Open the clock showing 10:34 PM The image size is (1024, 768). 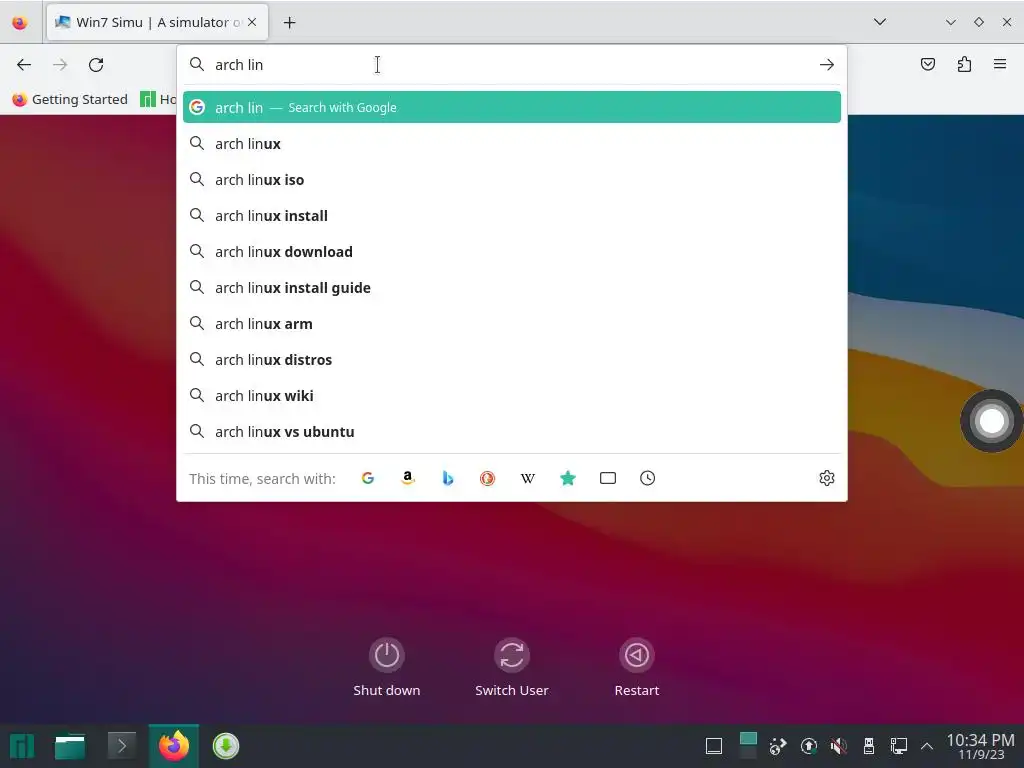980,746
